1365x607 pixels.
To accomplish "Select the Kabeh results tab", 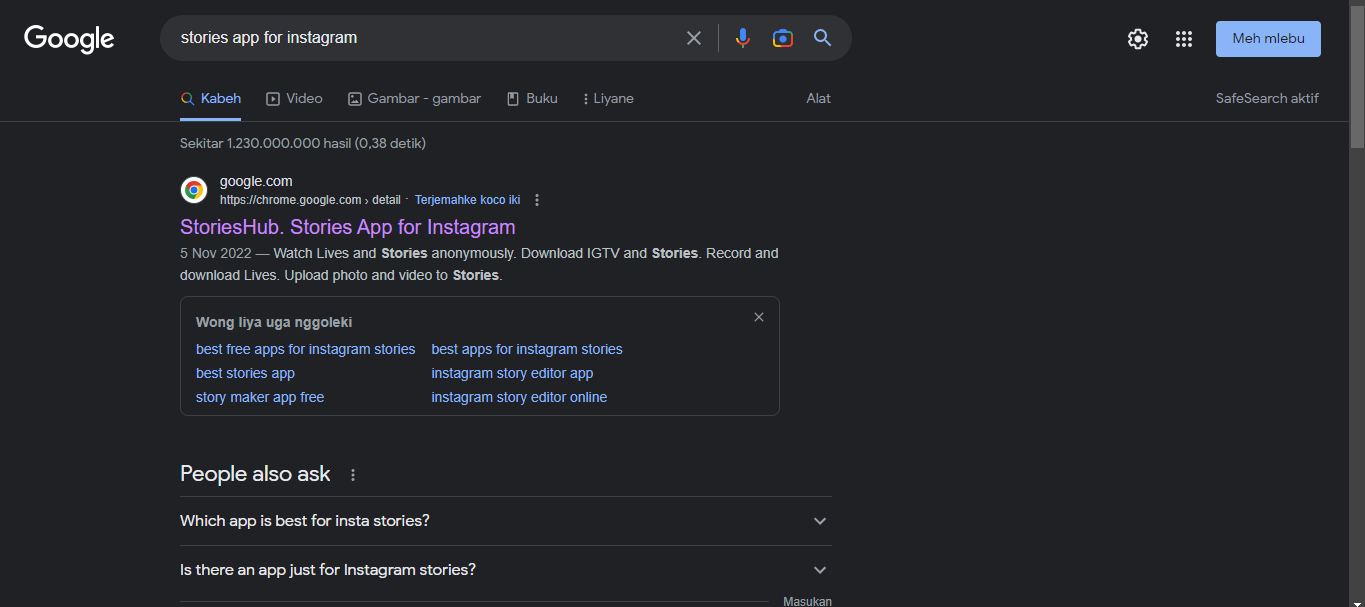I will point(211,98).
